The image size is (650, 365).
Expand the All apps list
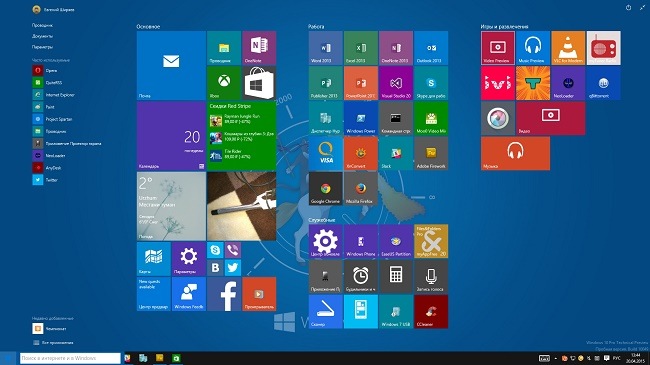53,343
